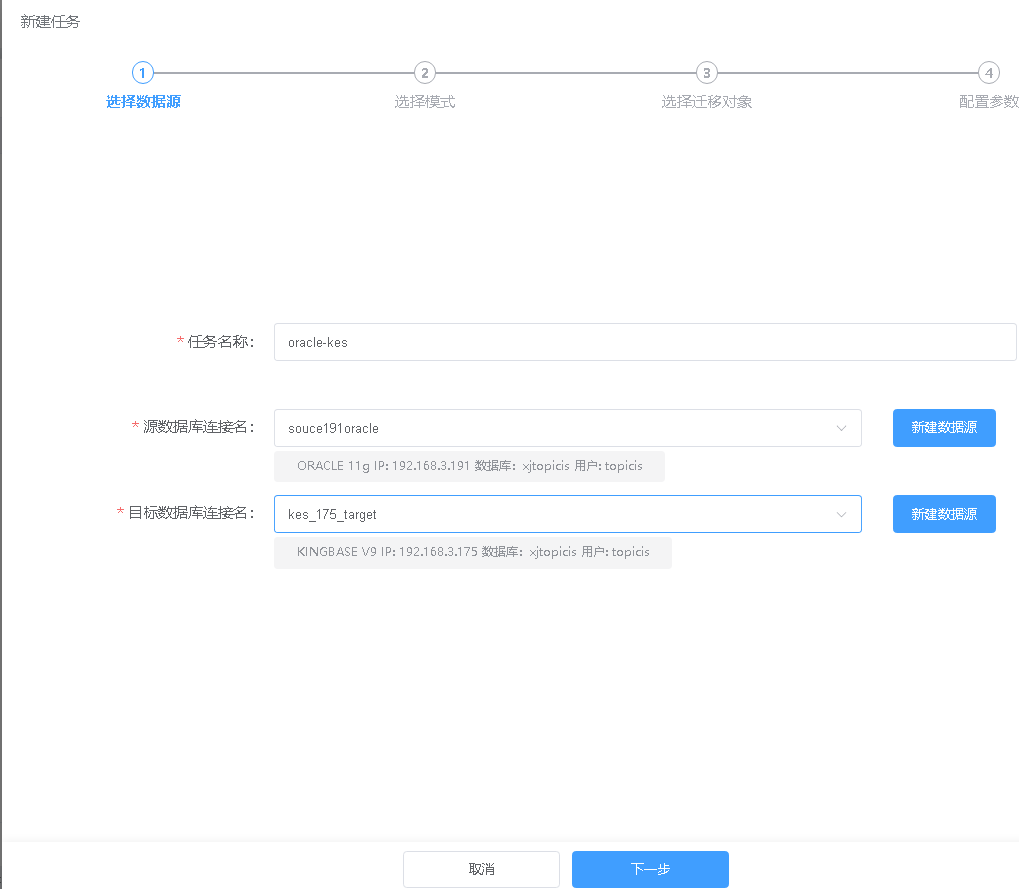
Task: Select the 选择数据源 step label
Action: pos(143,102)
